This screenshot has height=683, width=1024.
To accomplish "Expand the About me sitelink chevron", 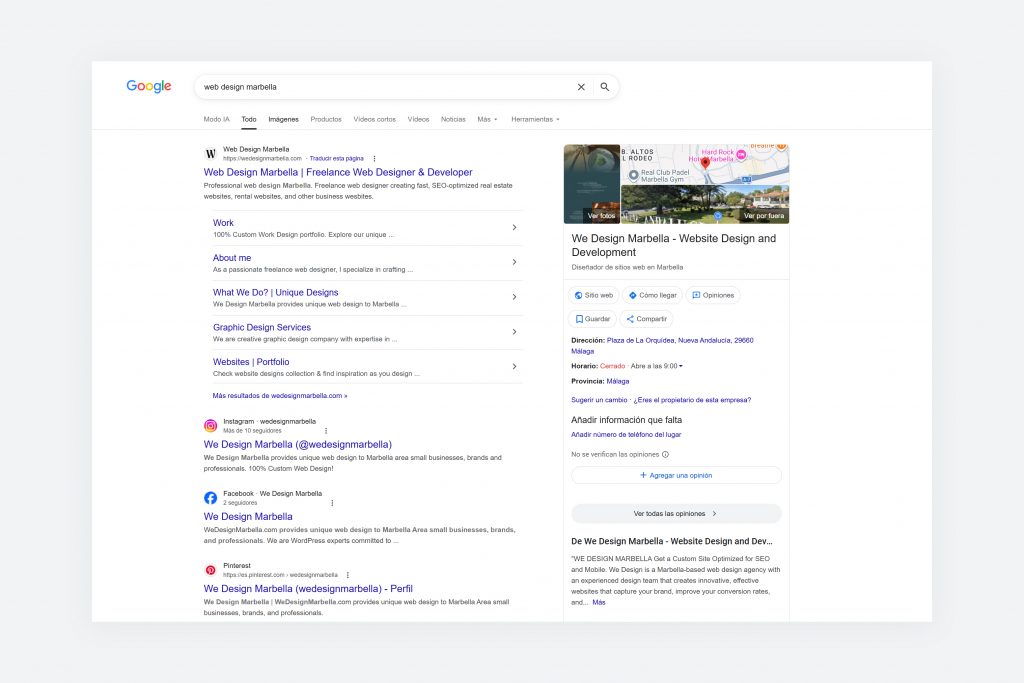I will 514,262.
